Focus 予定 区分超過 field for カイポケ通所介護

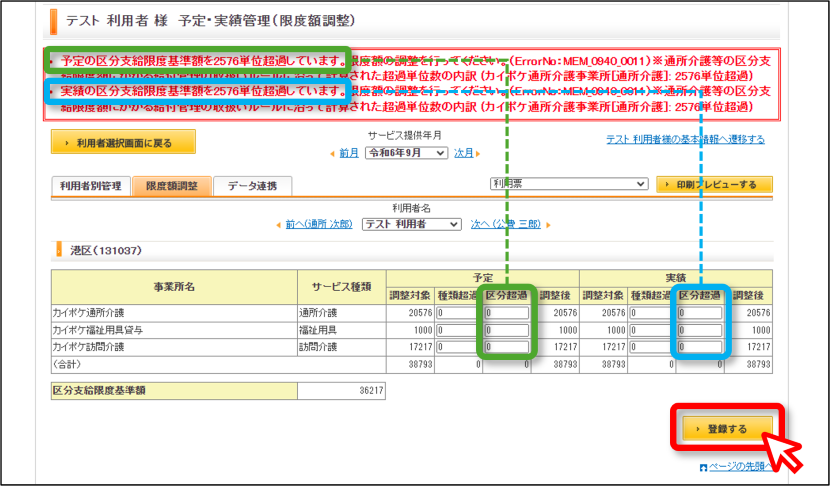(x=507, y=313)
